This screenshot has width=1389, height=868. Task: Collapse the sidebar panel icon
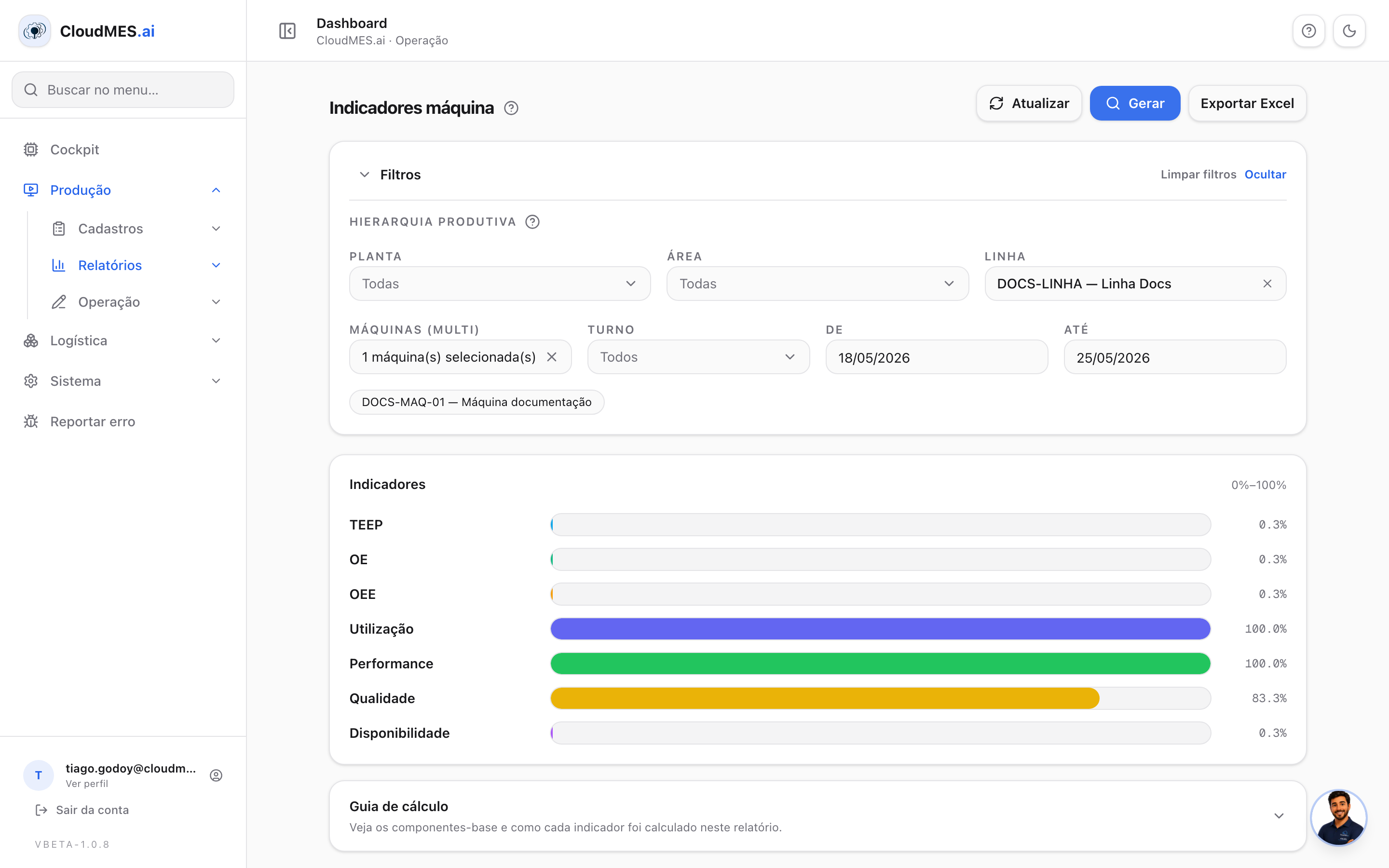click(x=287, y=31)
